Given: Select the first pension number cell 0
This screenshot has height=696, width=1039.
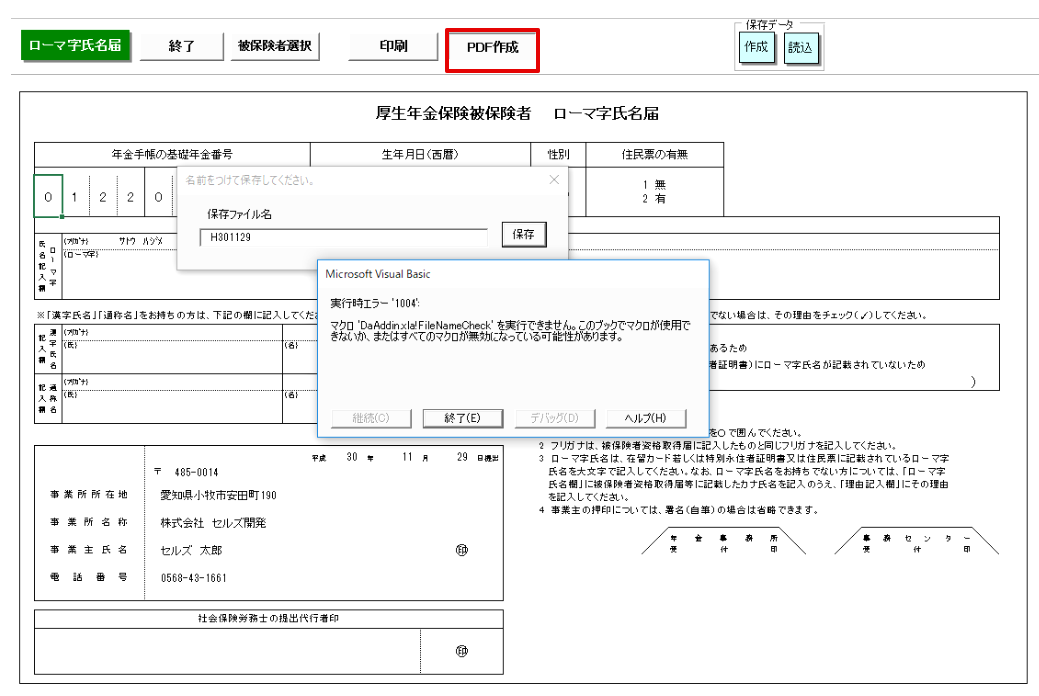Looking at the screenshot, I should pos(48,196).
